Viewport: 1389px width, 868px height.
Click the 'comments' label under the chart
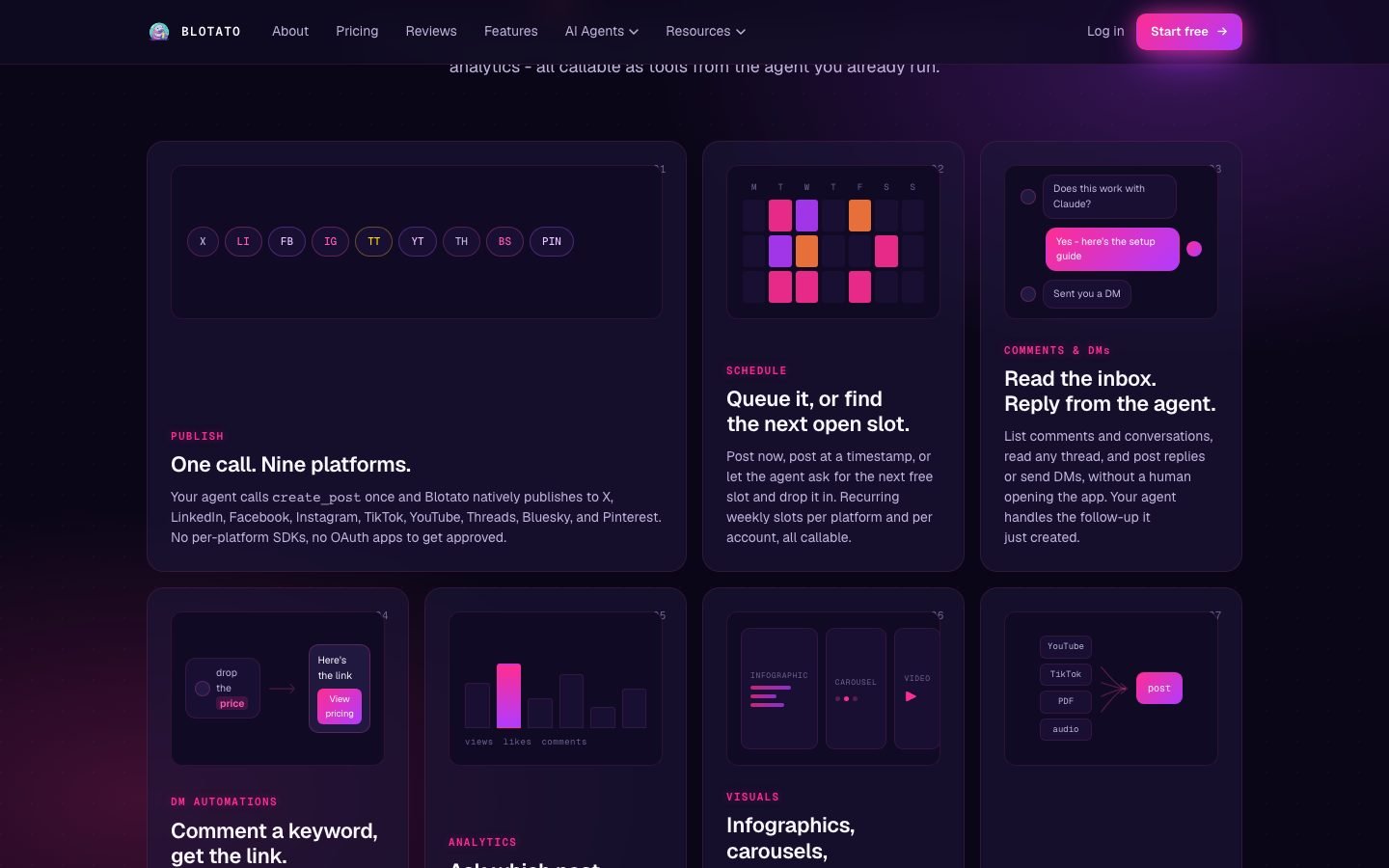coord(564,742)
